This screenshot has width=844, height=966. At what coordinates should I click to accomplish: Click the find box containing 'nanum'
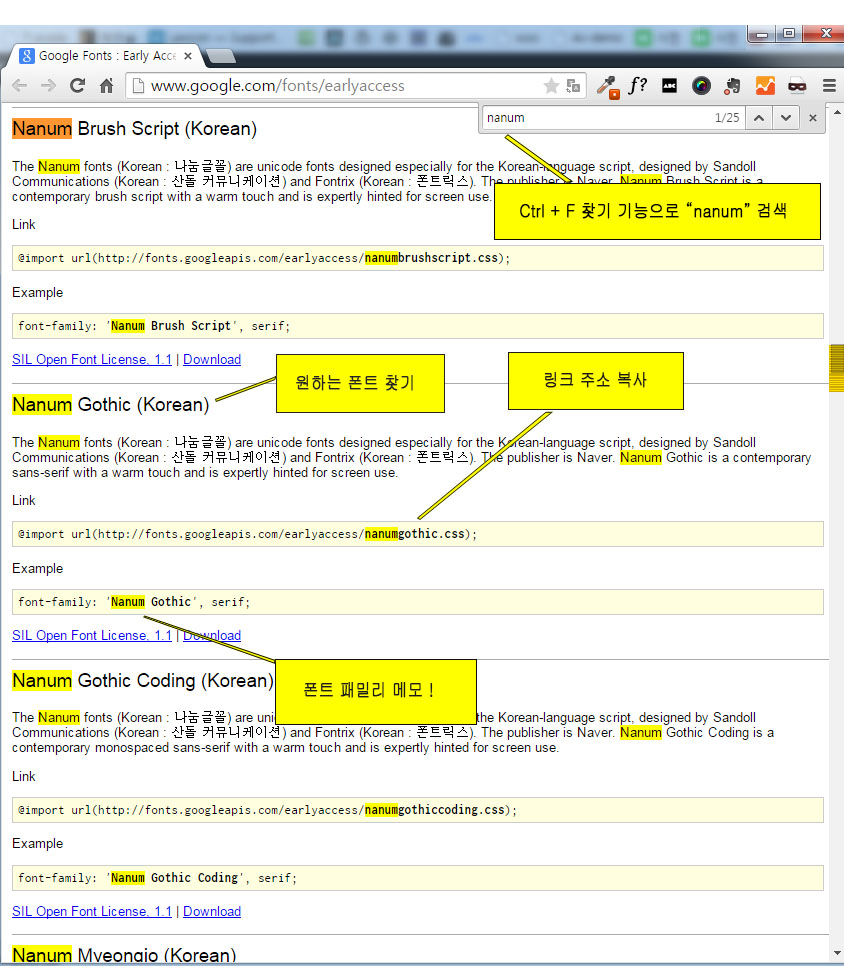[590, 118]
